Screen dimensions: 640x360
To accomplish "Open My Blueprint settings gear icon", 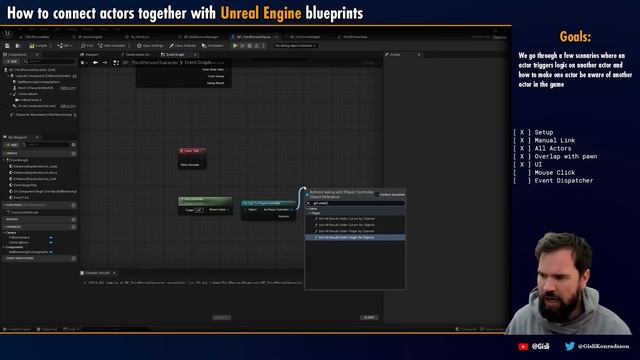I will click(x=73, y=144).
